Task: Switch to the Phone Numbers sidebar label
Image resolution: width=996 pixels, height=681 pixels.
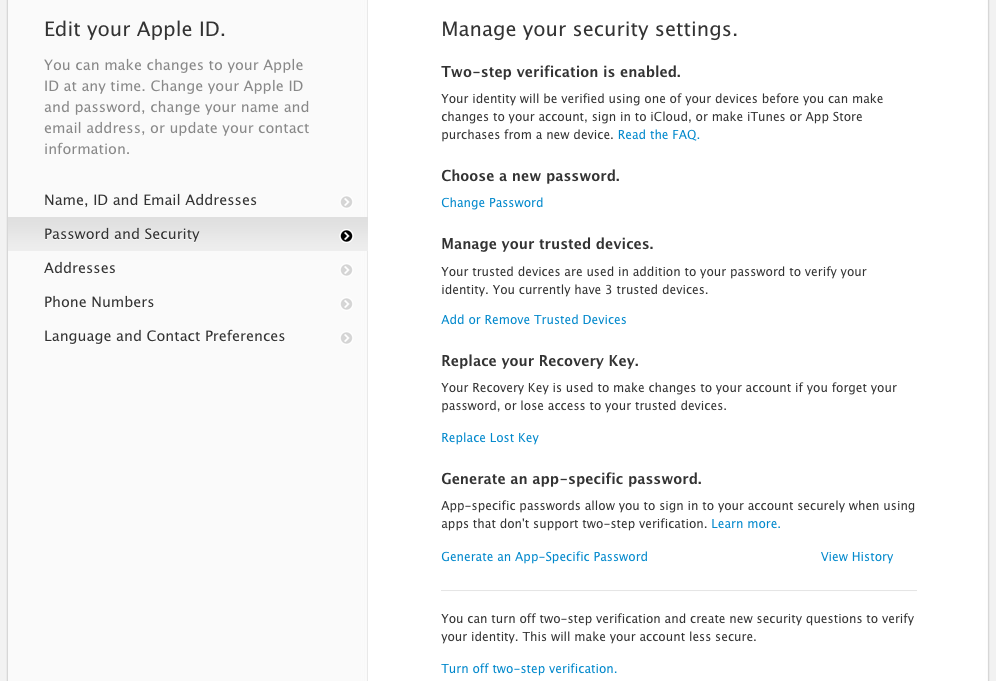Action: coord(99,302)
